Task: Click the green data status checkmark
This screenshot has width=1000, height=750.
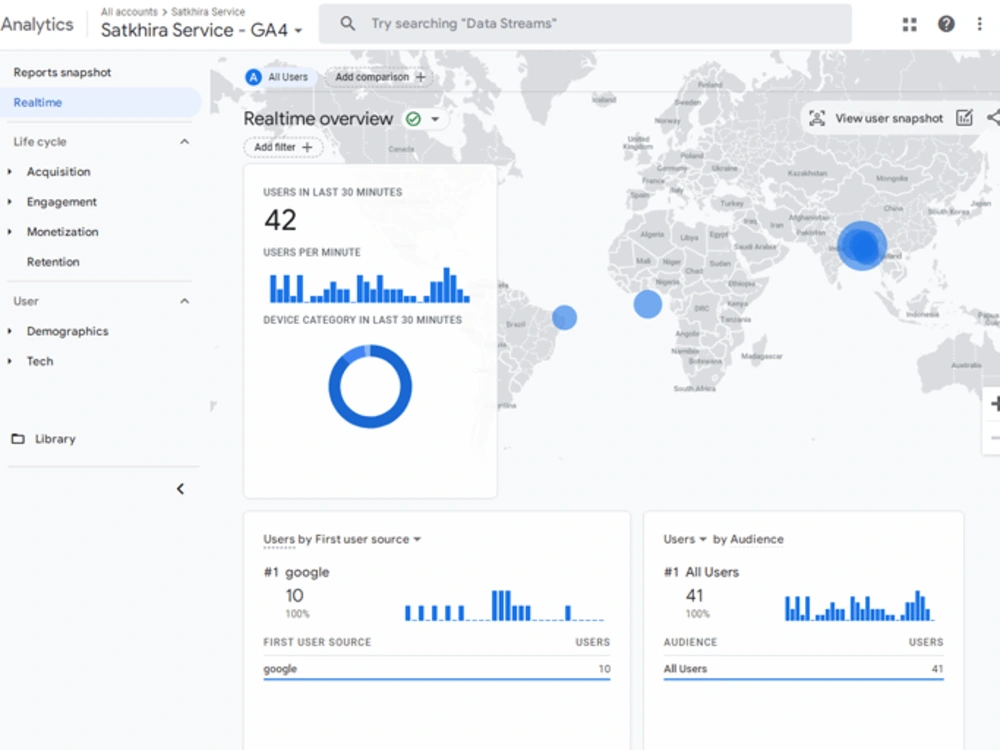Action: (413, 119)
